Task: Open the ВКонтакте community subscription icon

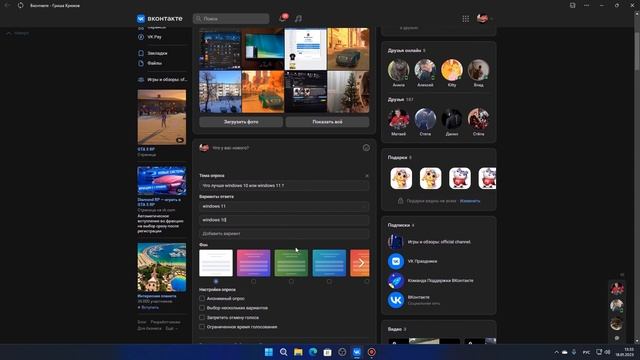Action: pyautogui.click(x=396, y=300)
